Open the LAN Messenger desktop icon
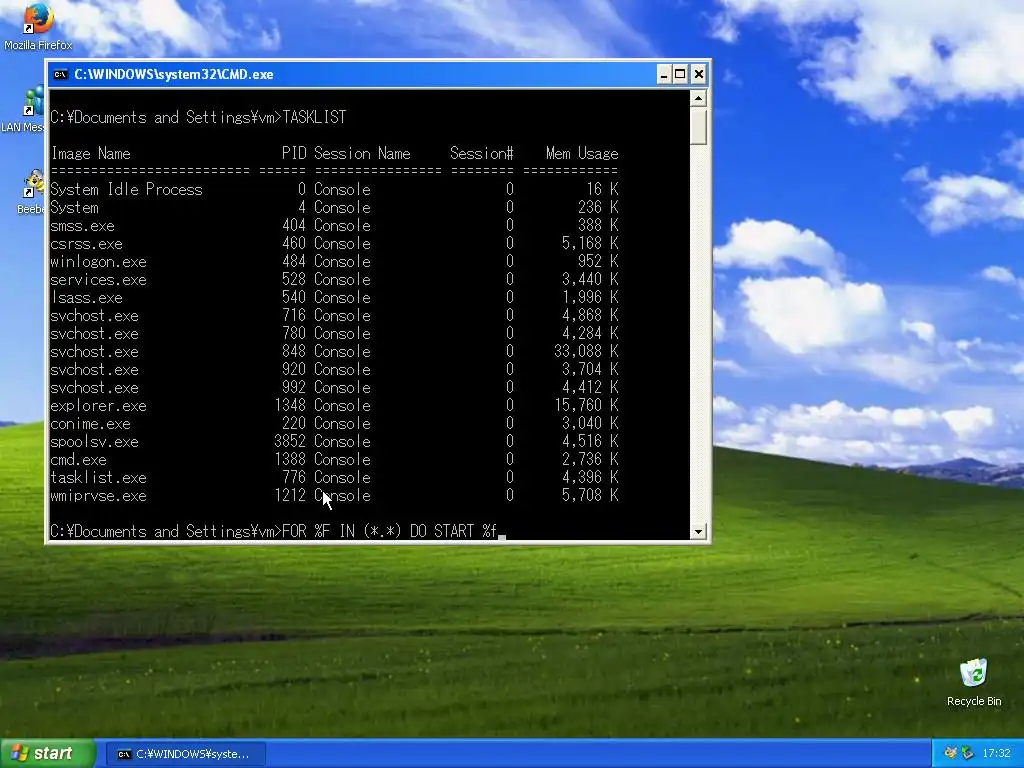This screenshot has height=768, width=1024. pos(26,110)
